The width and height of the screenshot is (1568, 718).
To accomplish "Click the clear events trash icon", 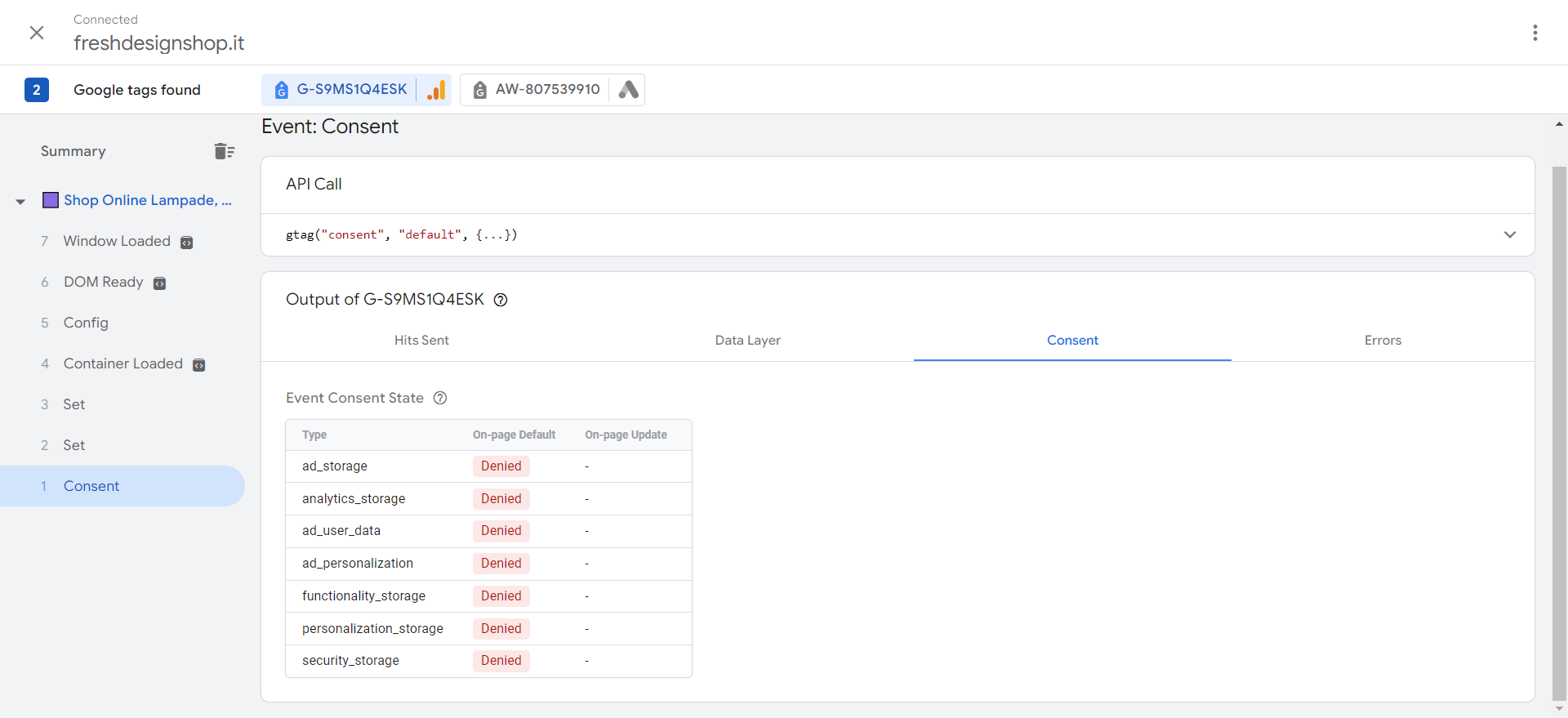I will (224, 151).
